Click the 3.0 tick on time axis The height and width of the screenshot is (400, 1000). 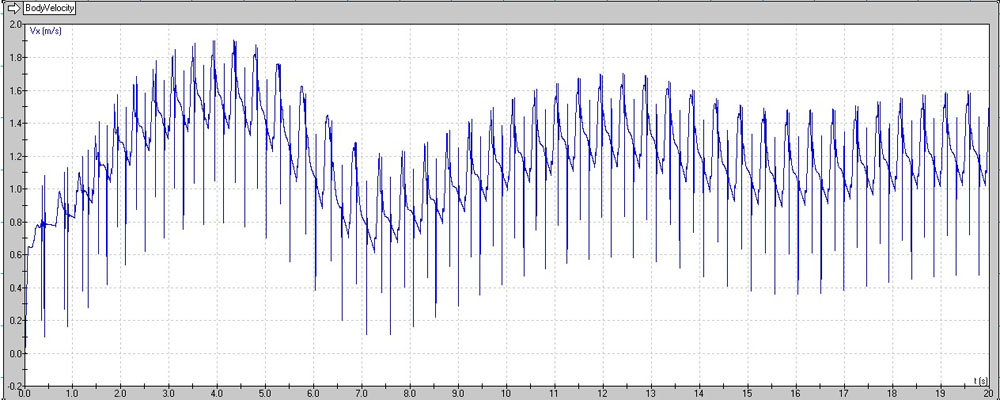click(x=169, y=394)
